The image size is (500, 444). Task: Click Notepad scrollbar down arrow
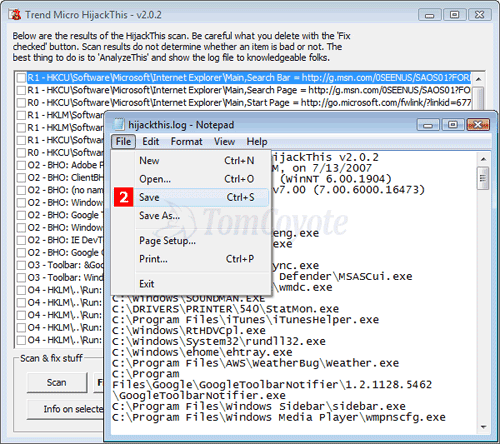(483, 427)
